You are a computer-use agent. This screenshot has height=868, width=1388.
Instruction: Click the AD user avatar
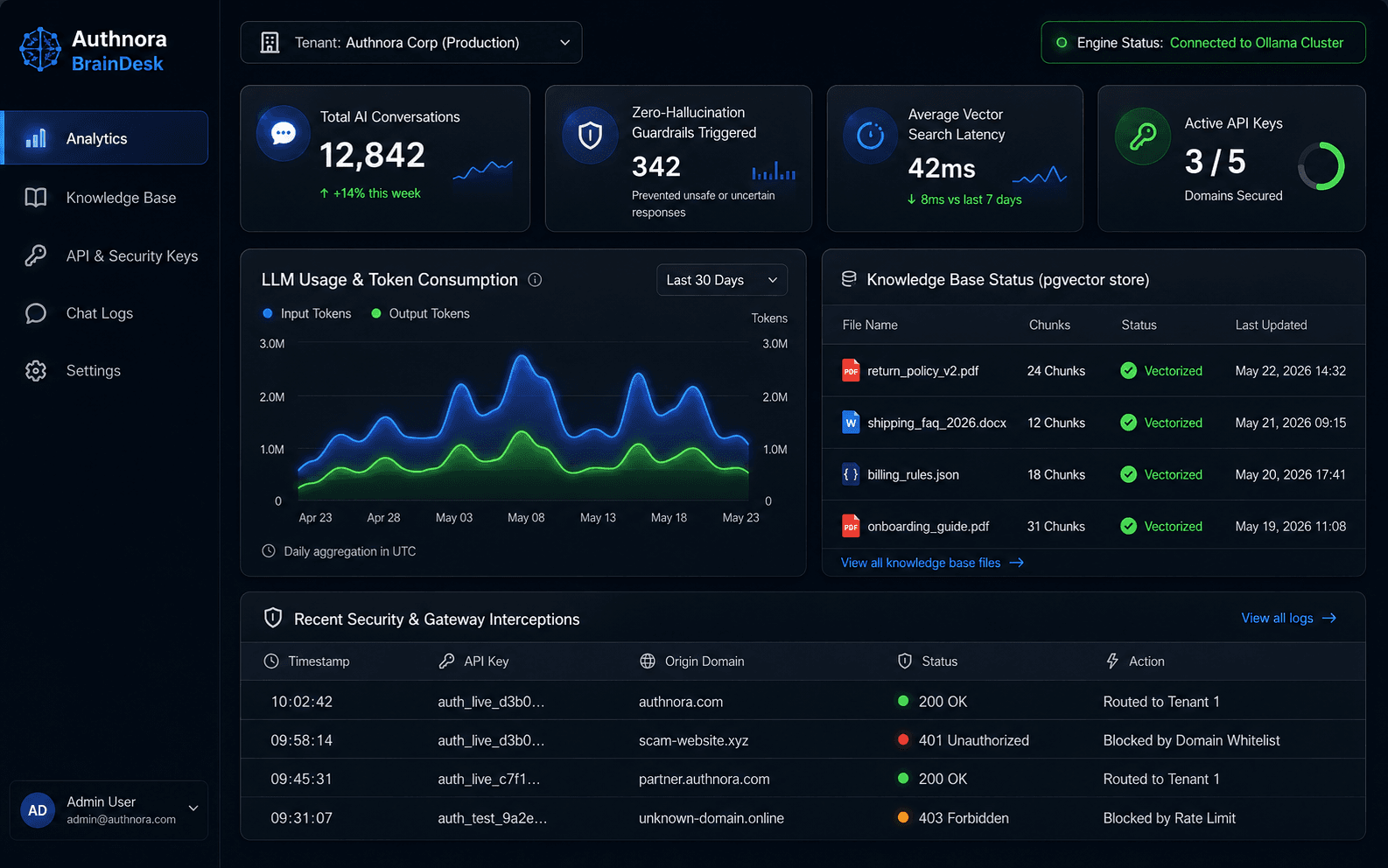(x=38, y=810)
